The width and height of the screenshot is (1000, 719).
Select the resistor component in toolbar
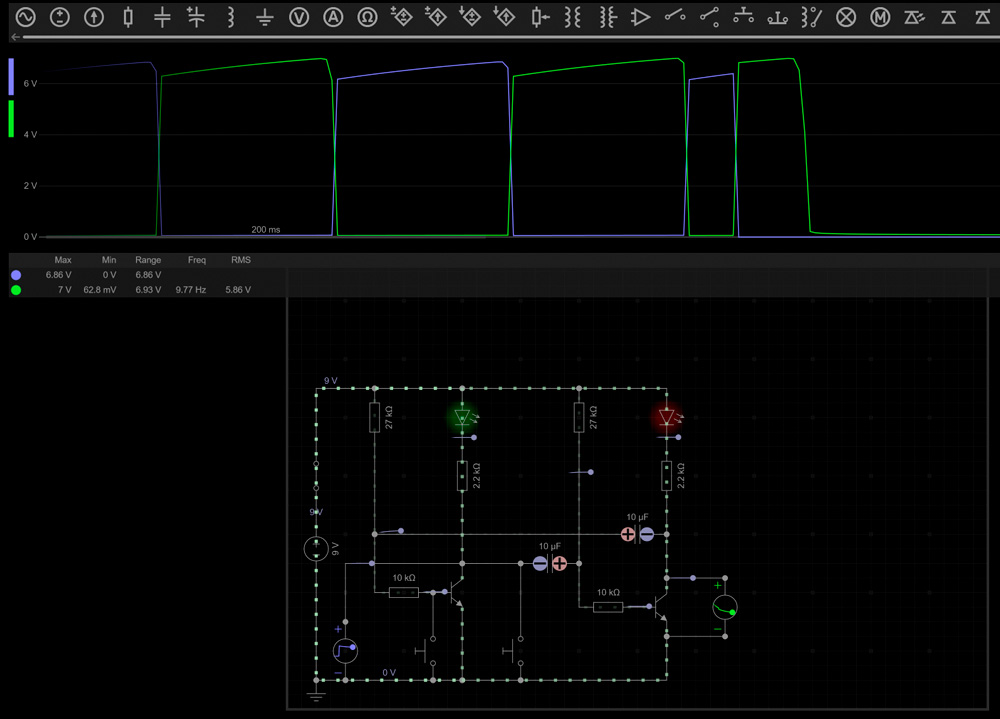128,17
